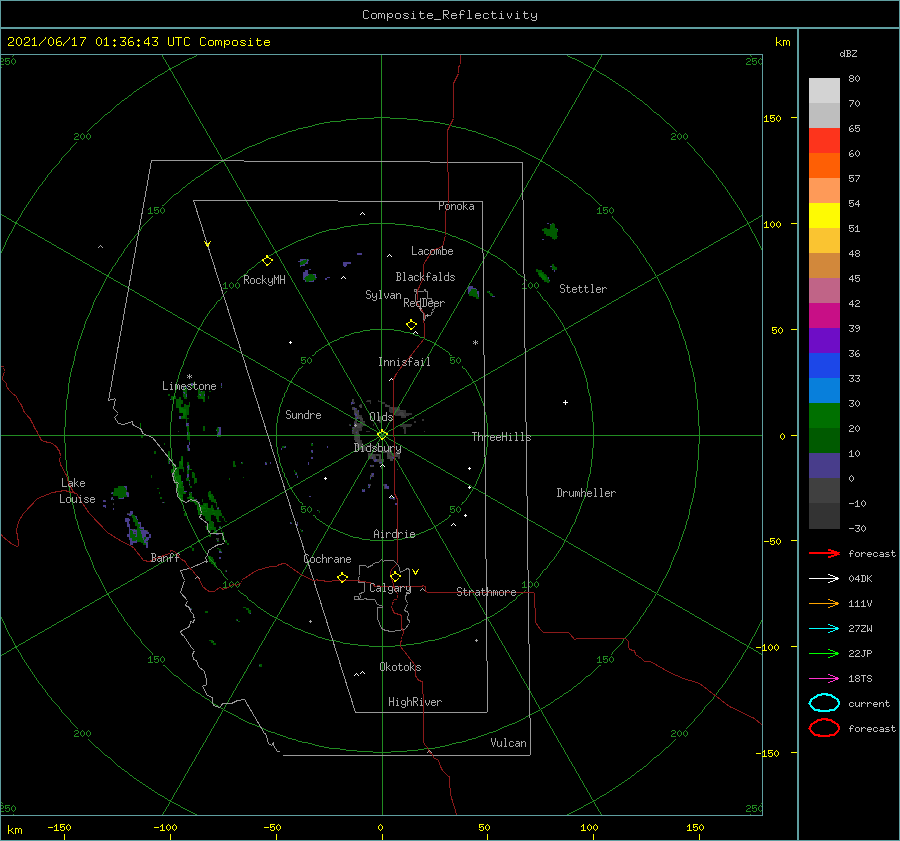Select the HighRiver label
This screenshot has height=841, width=900.
415,702
